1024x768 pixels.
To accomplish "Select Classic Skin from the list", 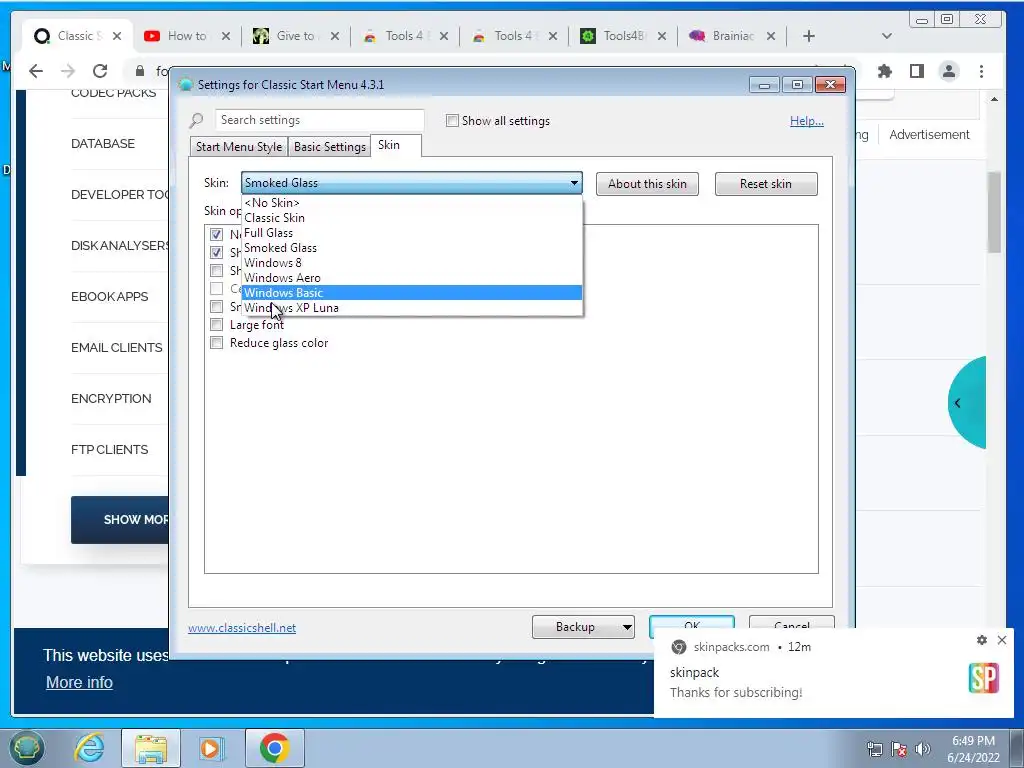I will coord(411,217).
